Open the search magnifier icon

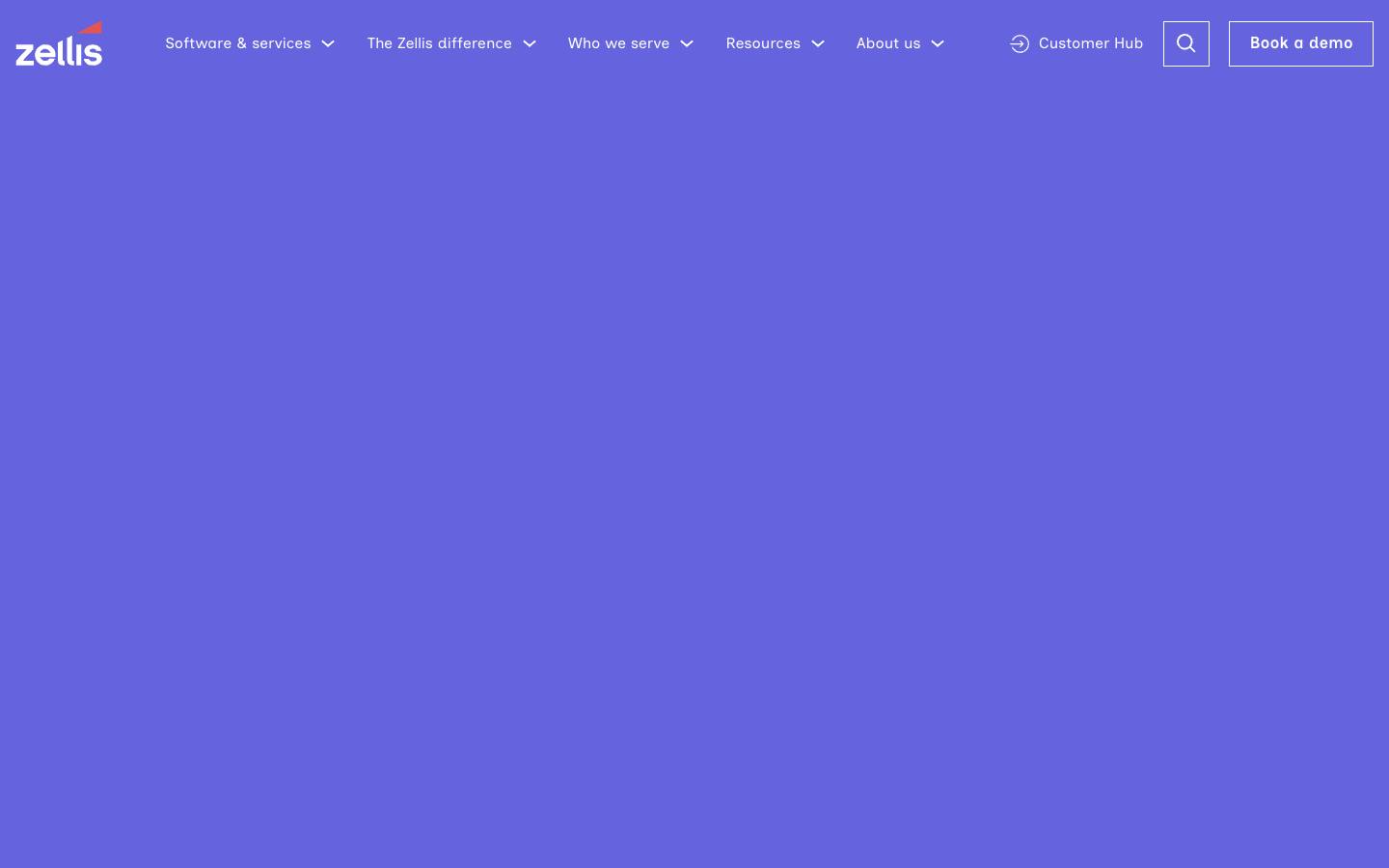pos(1185,43)
